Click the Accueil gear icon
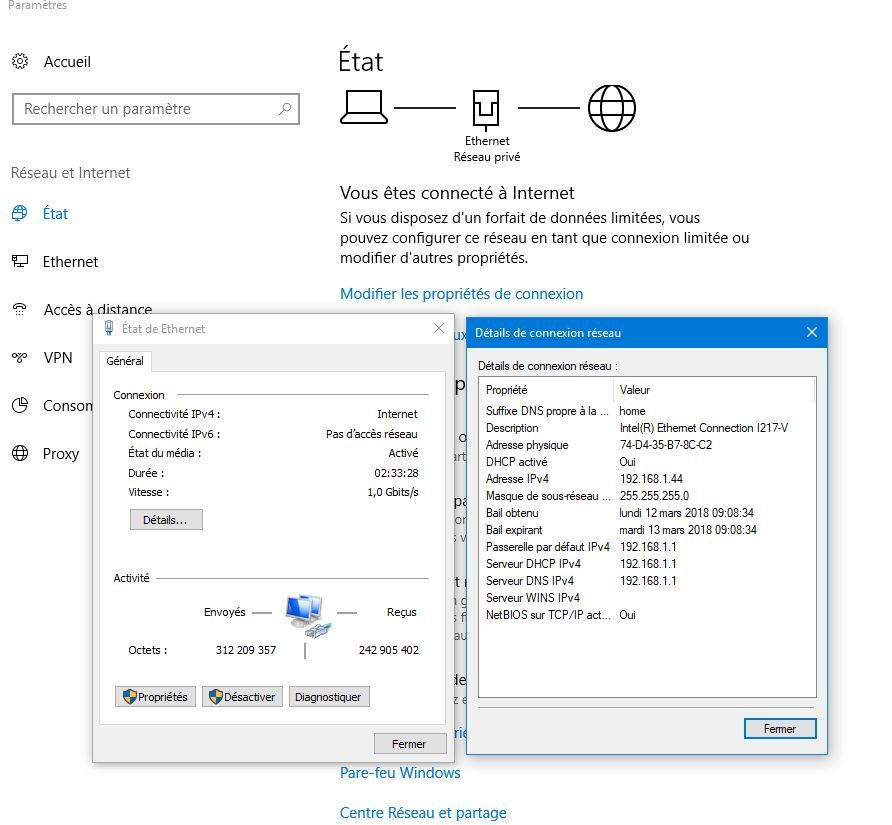Screen dimensions: 892x825 coord(20,62)
